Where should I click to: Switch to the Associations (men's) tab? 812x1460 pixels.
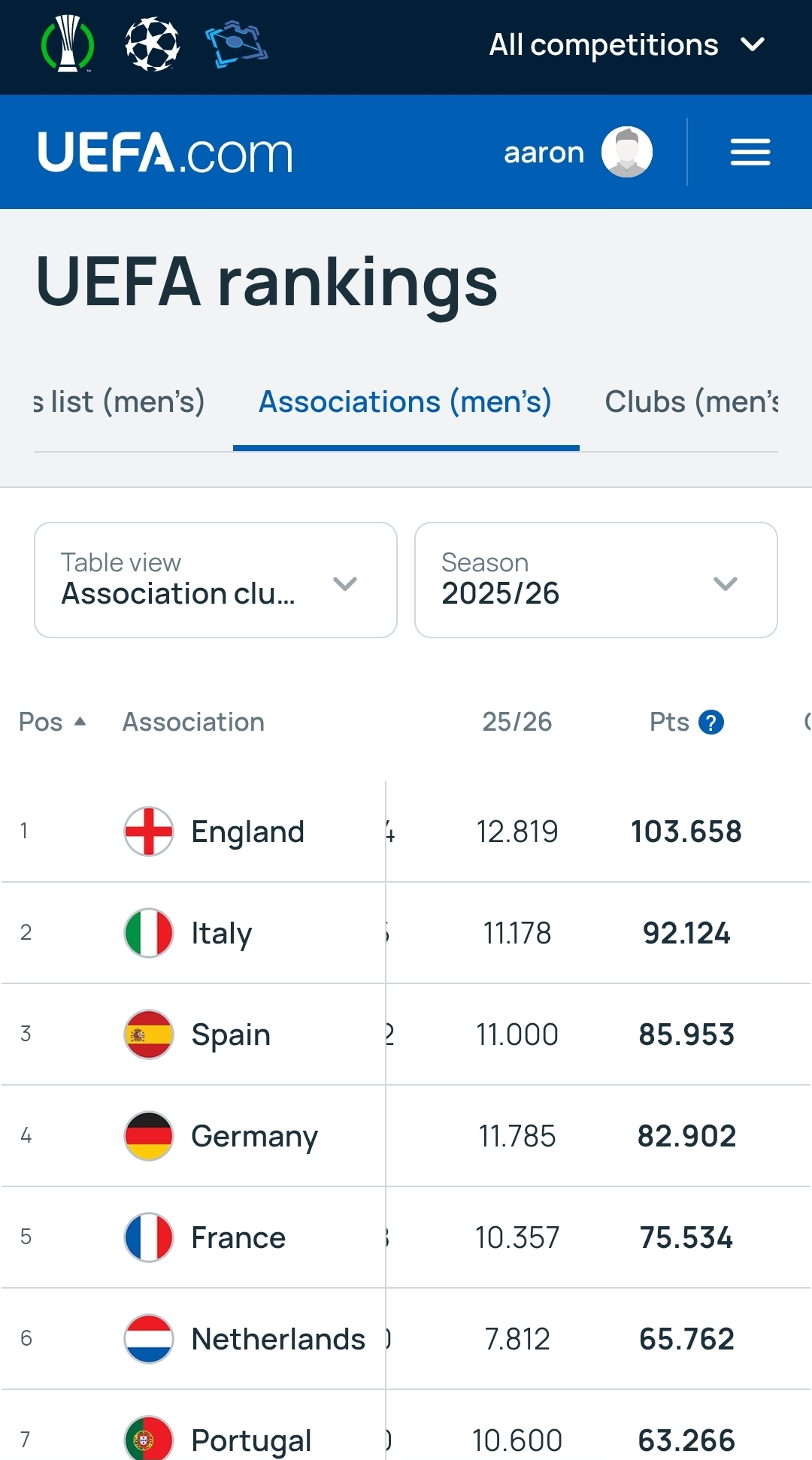tap(405, 402)
